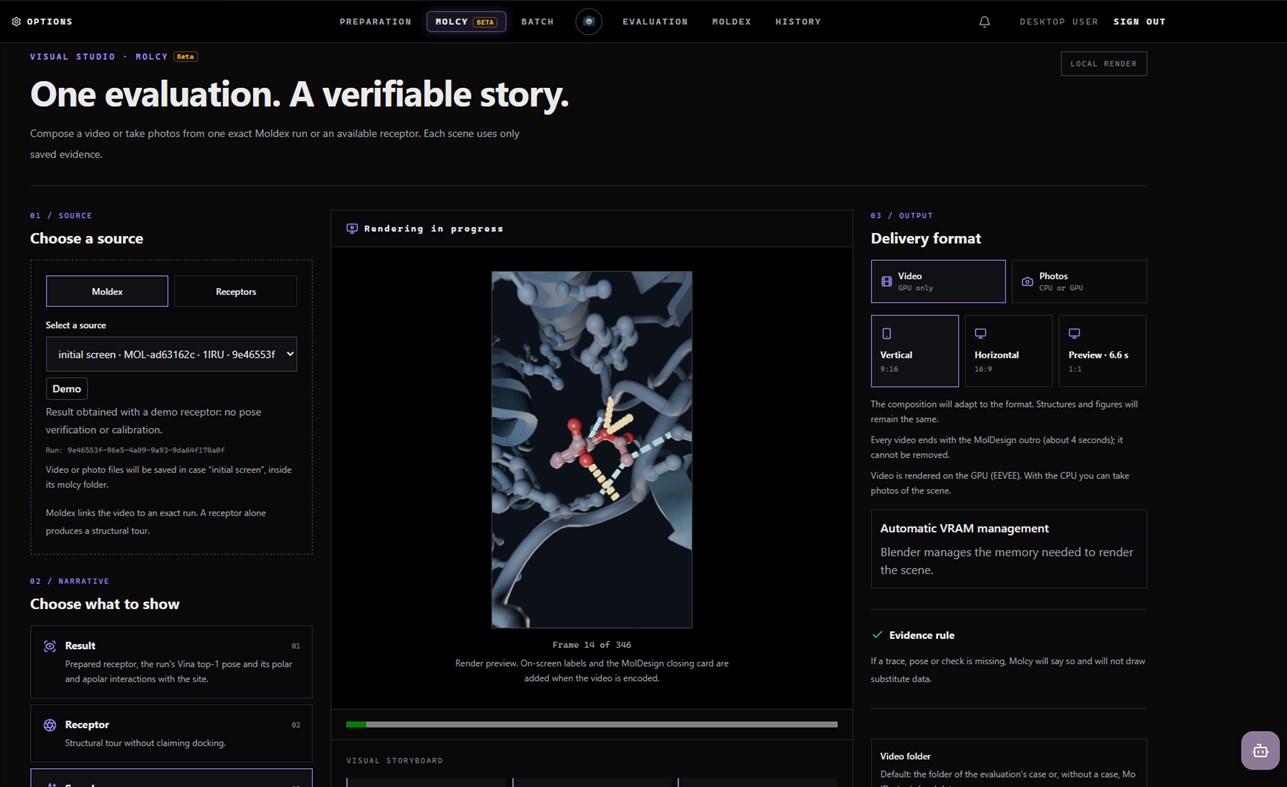Open the Moldex tab
1287x787 pixels.
point(731,21)
